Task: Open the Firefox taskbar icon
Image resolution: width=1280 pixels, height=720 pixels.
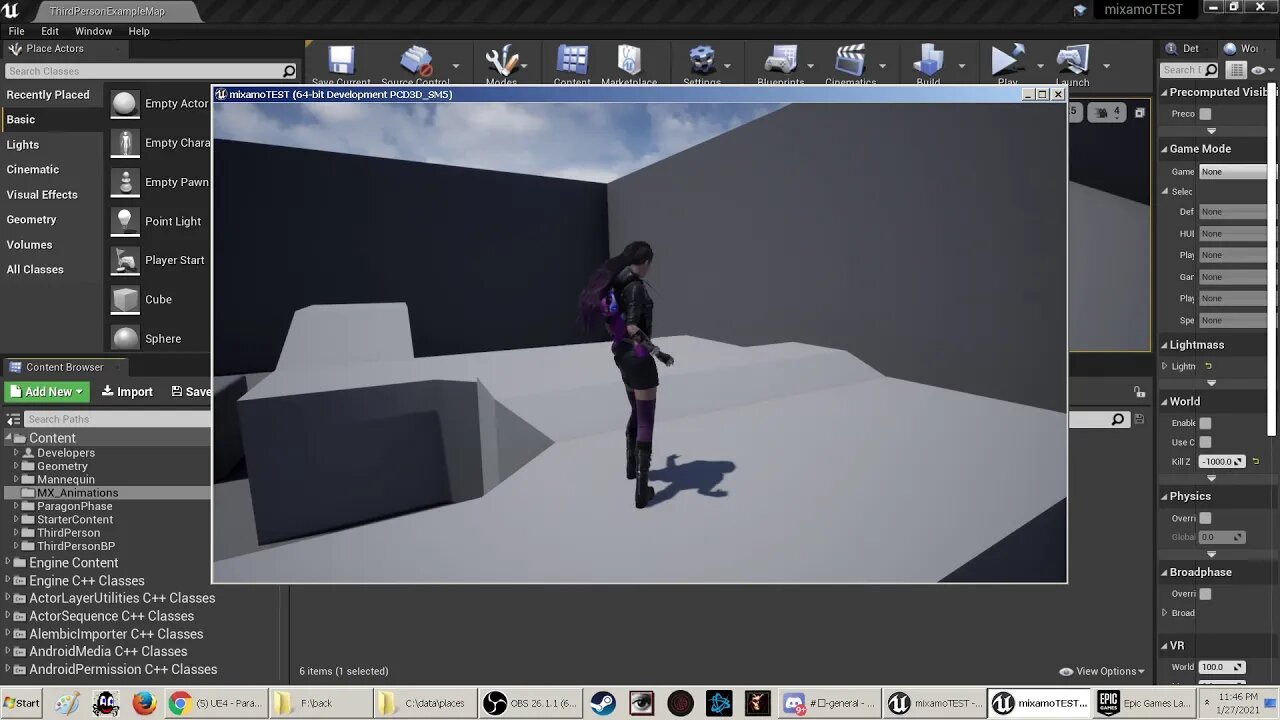Action: tap(144, 703)
